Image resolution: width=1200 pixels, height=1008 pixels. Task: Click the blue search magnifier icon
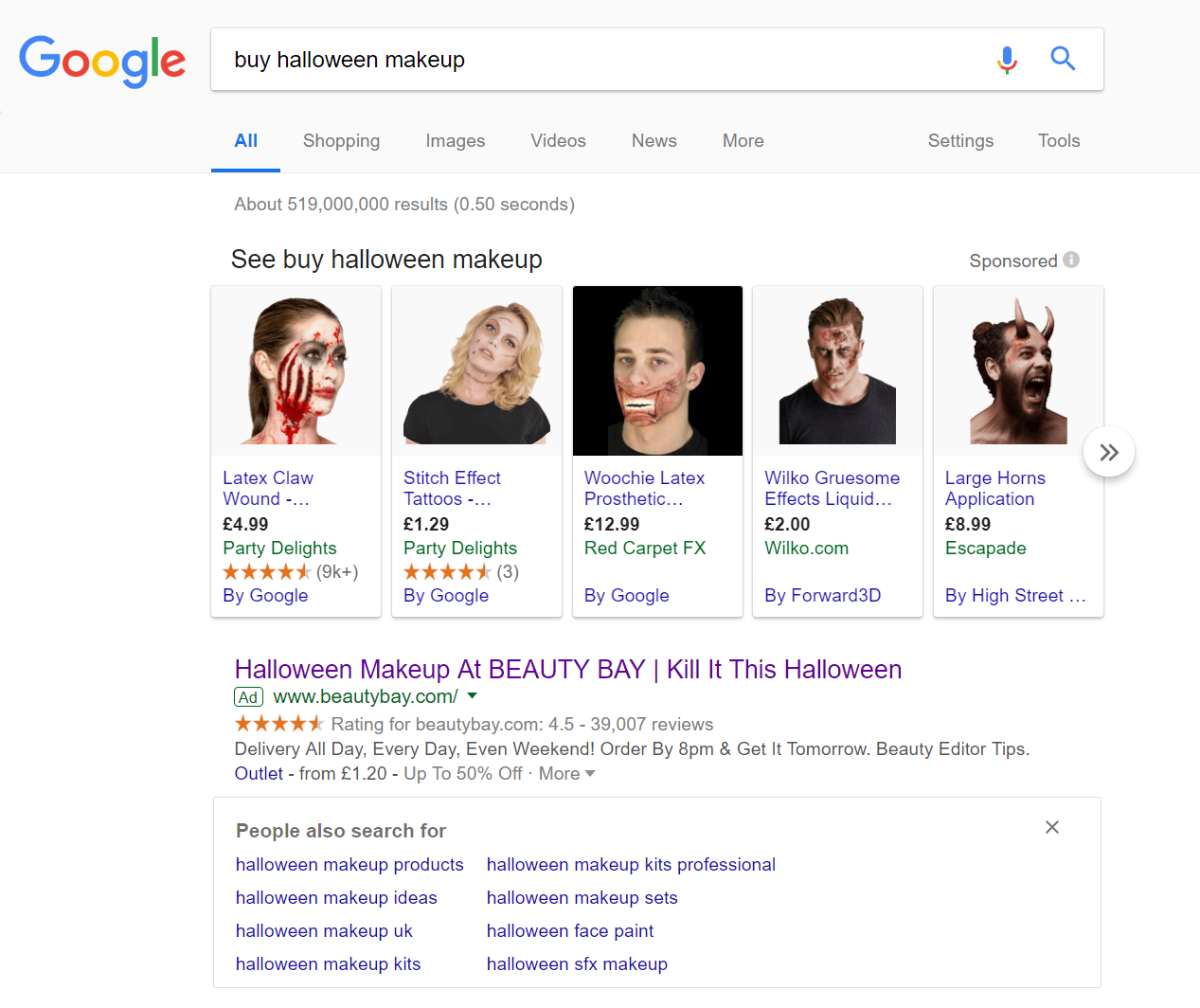(x=1063, y=59)
